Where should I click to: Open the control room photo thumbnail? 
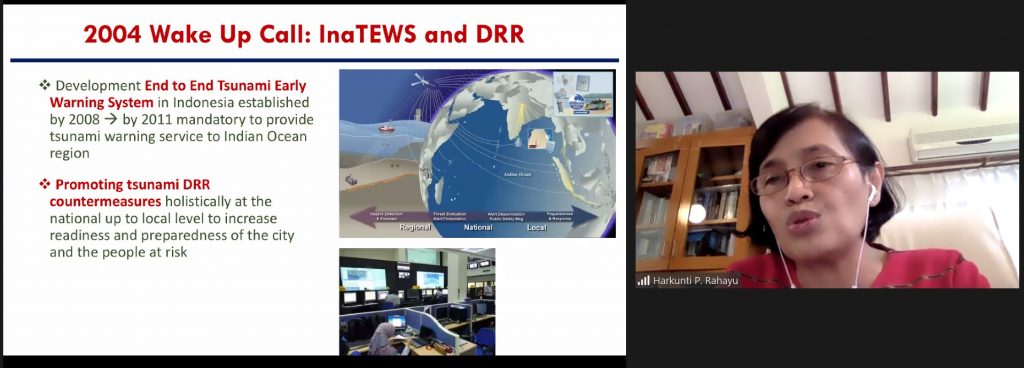417,301
